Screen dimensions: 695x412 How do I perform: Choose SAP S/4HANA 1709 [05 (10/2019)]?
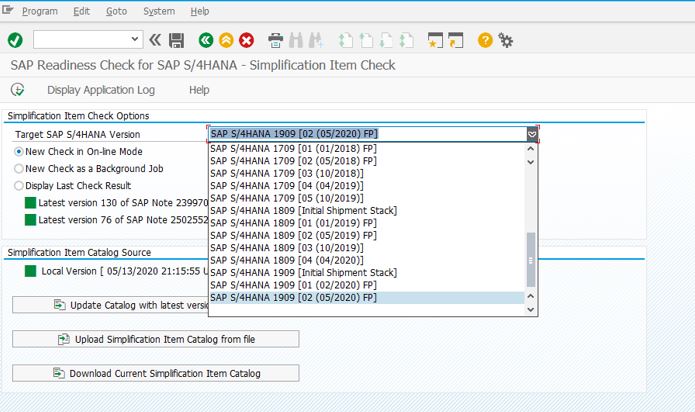[x=367, y=198]
